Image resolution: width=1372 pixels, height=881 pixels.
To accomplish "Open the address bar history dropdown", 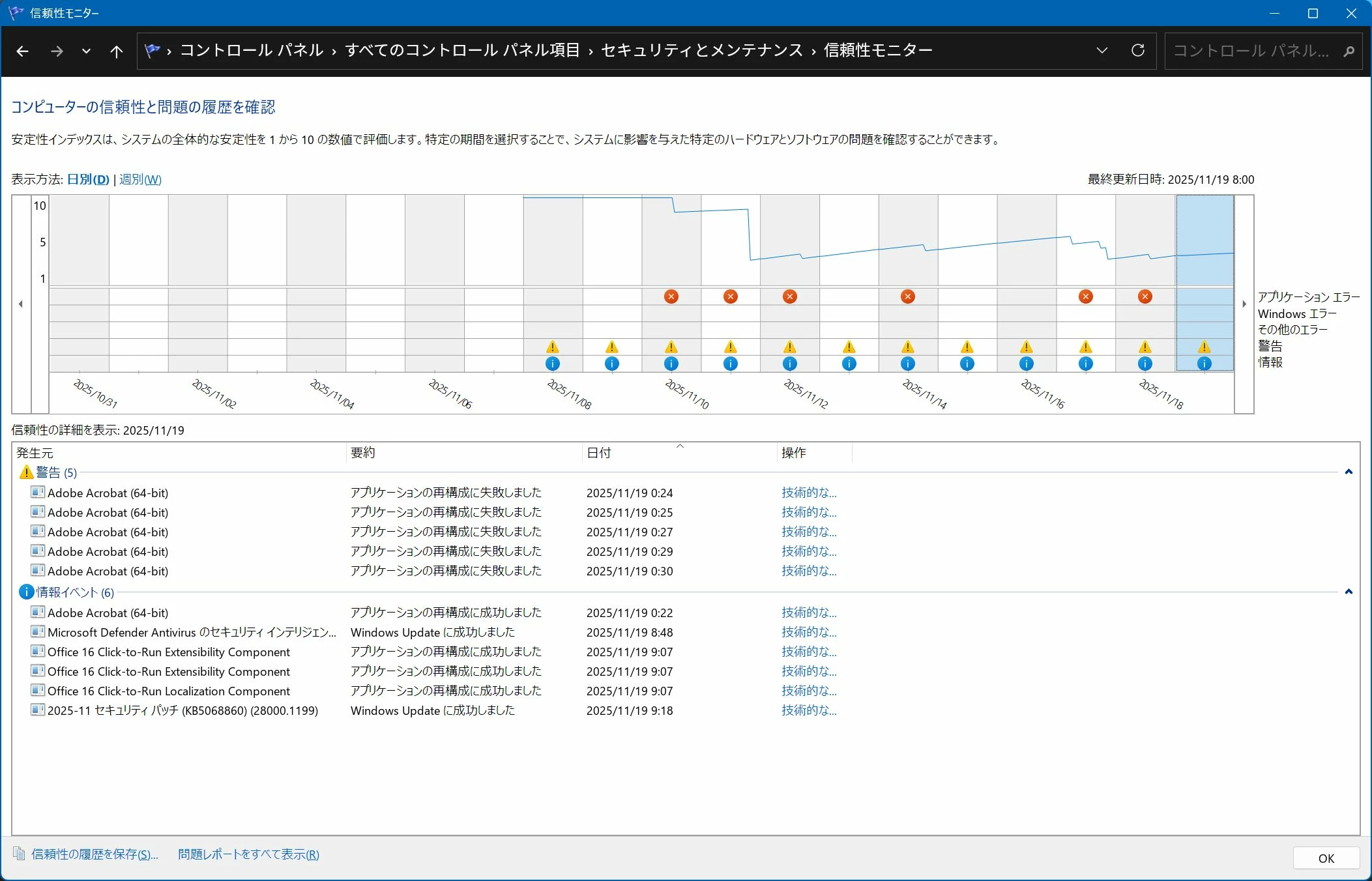I will 1102,51.
